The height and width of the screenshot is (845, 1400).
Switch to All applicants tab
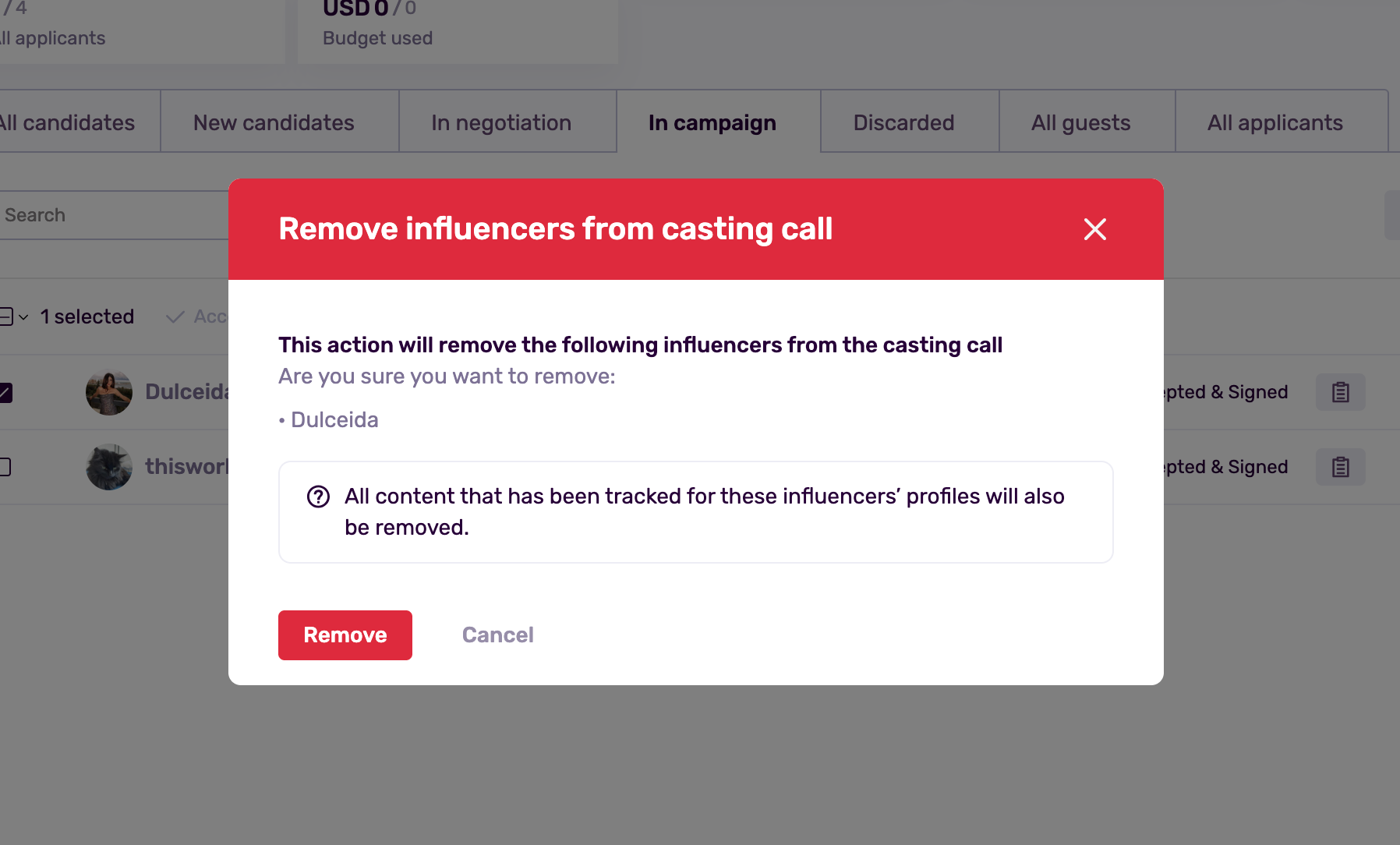coord(1274,122)
